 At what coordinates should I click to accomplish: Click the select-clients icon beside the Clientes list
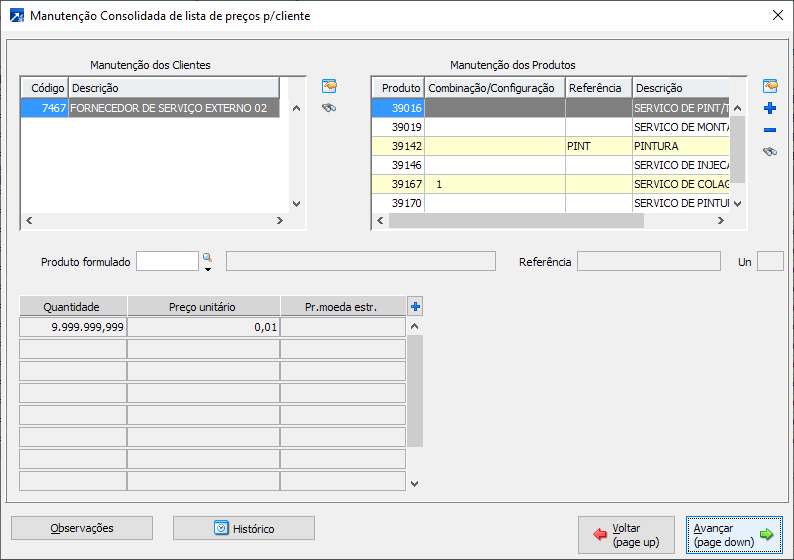(x=328, y=86)
